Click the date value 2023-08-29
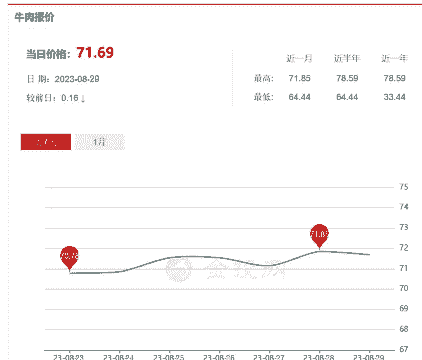Viewport: 422px width, 360px height. click(77, 79)
